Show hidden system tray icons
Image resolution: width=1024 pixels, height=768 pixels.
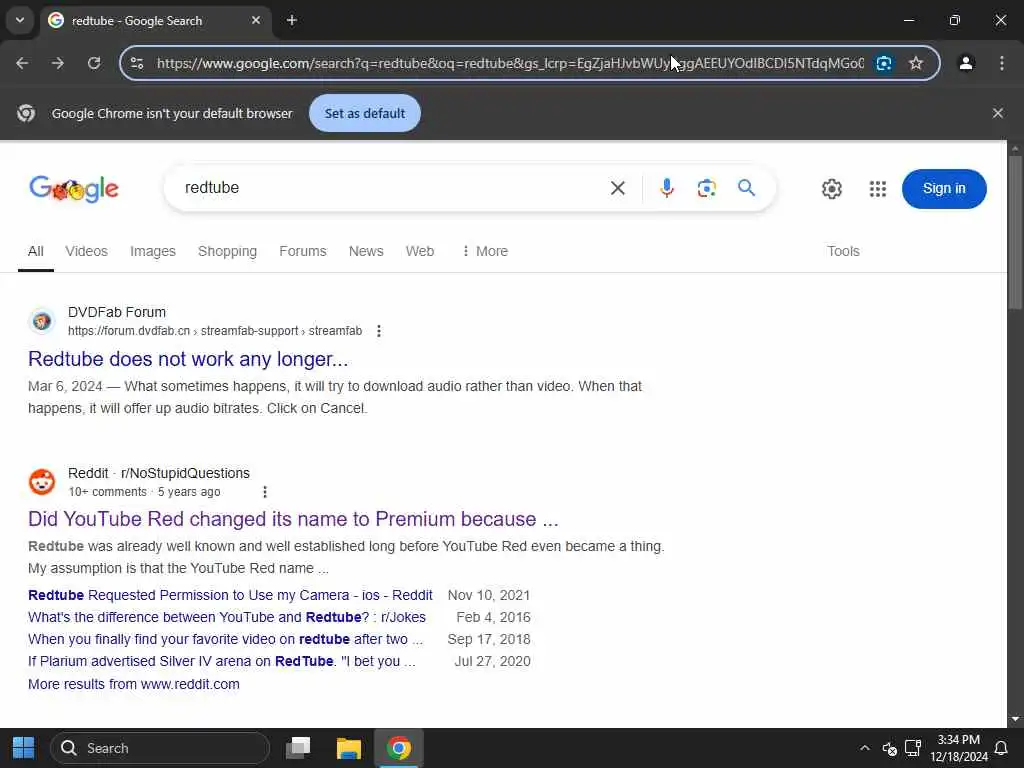(865, 748)
